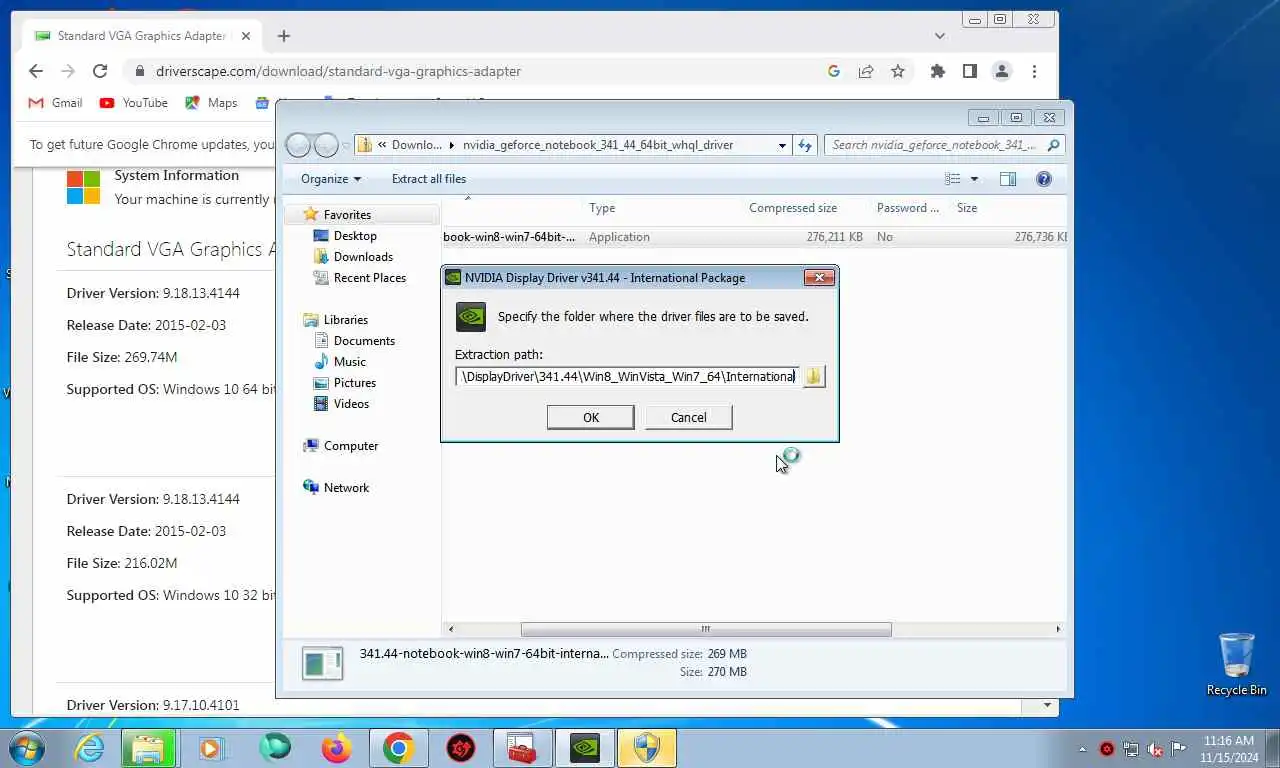Viewport: 1280px width, 768px height.
Task: Click the Explorer back navigation arrow
Action: pyautogui.click(x=298, y=145)
